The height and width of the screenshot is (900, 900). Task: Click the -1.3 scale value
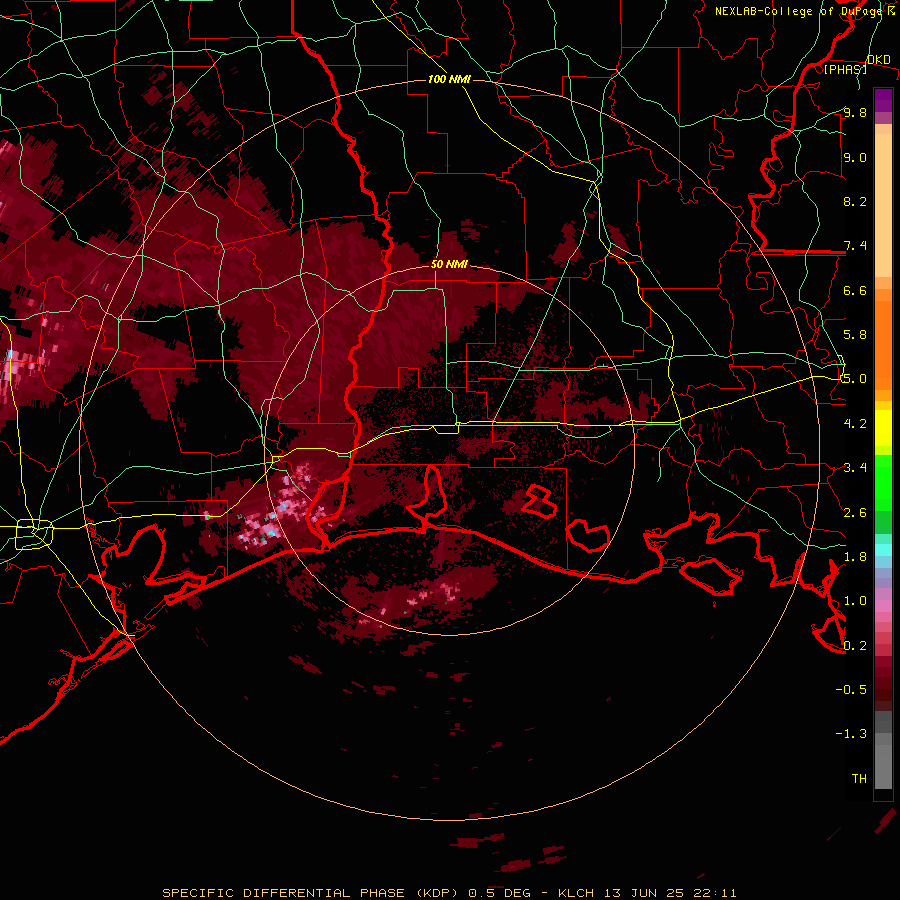[x=851, y=734]
